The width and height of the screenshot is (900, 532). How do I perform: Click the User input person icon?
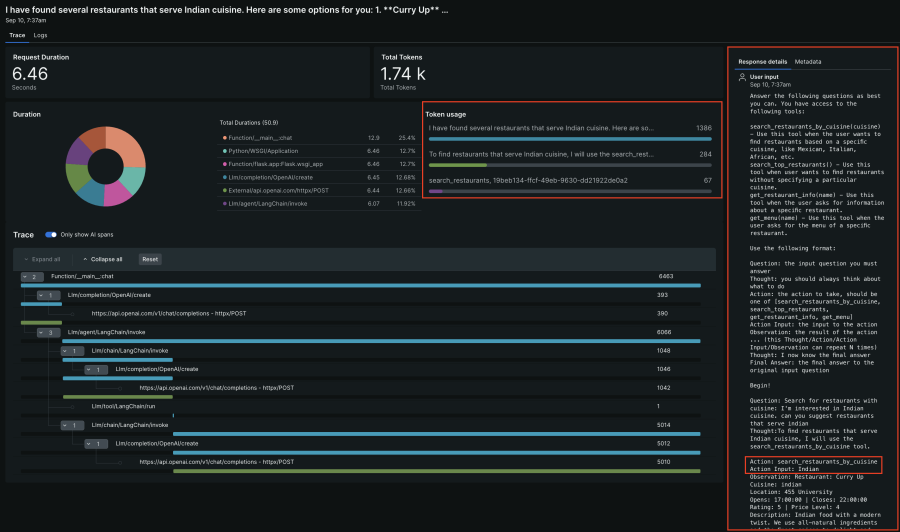coord(742,76)
